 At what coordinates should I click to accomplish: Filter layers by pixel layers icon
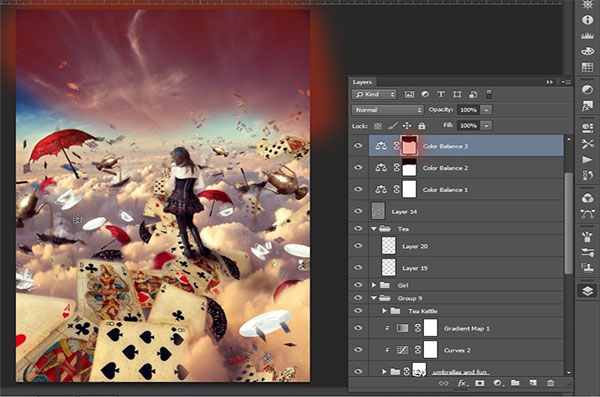[409, 94]
